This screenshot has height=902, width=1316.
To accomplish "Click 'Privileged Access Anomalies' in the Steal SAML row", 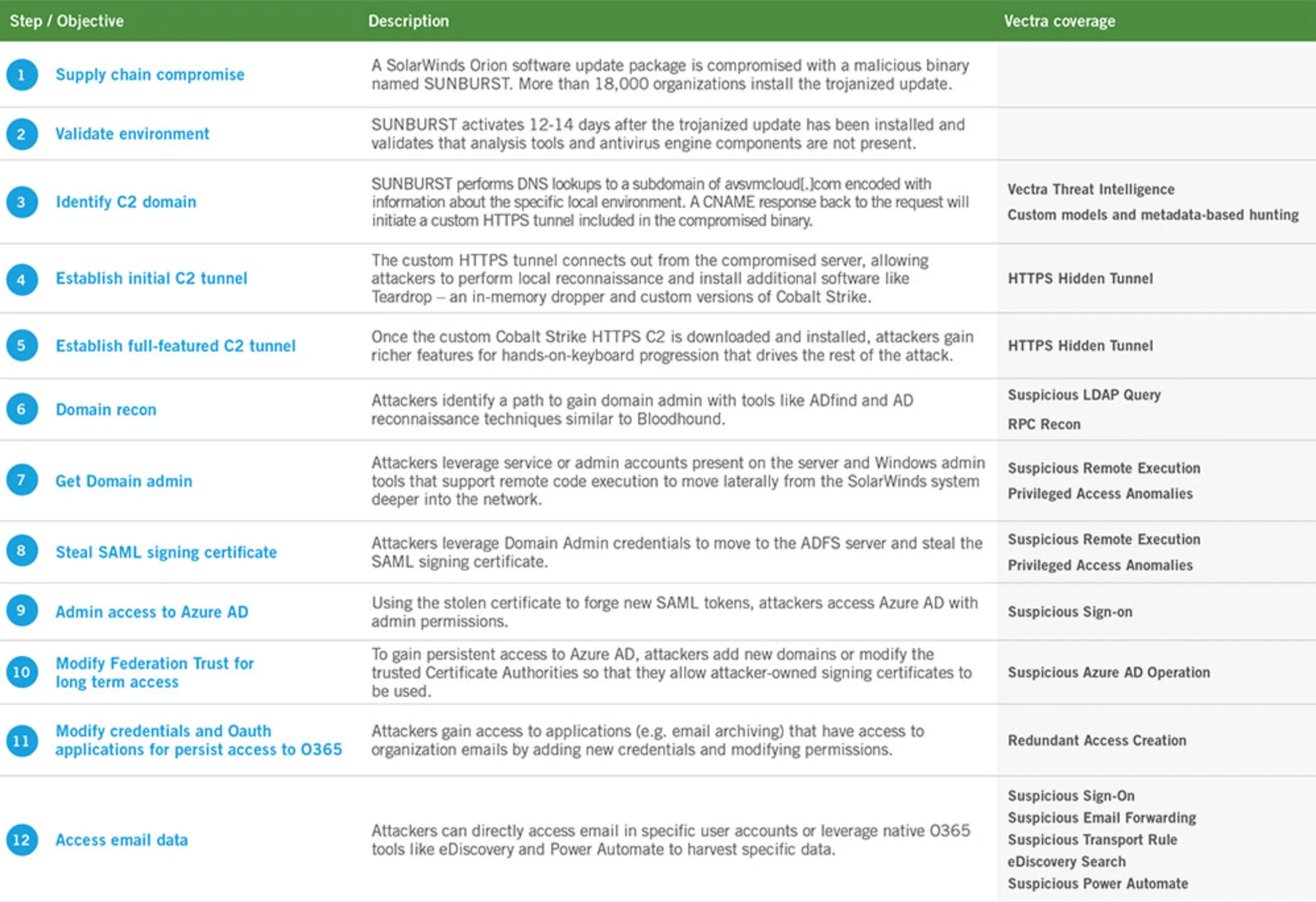I will point(1100,565).
